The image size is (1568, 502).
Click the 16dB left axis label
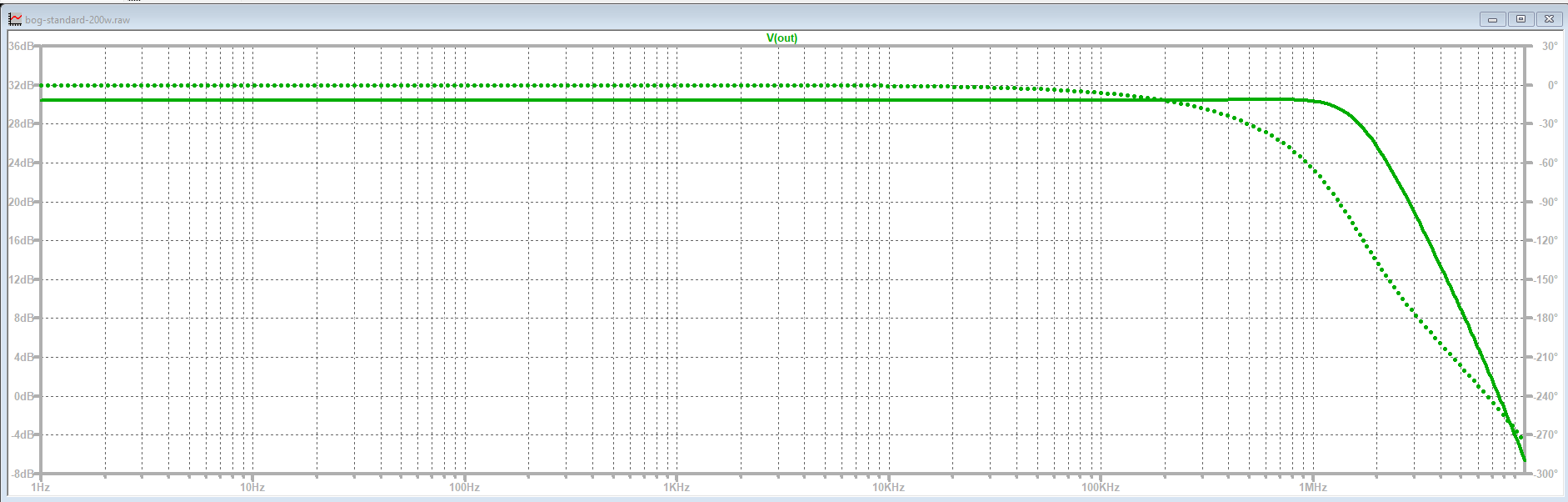(x=21, y=240)
